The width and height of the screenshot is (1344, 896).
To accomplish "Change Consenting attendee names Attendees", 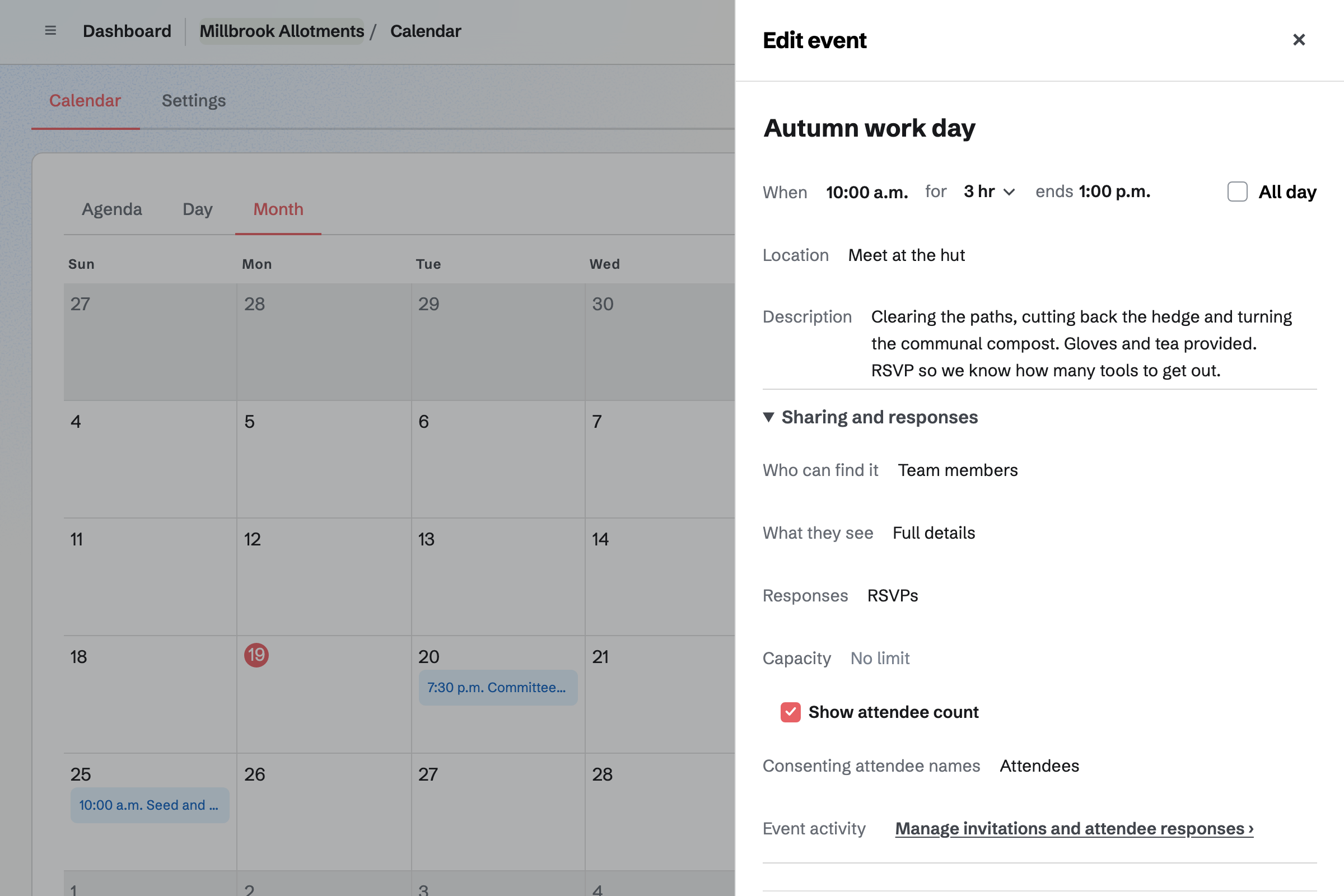I will (x=1039, y=766).
